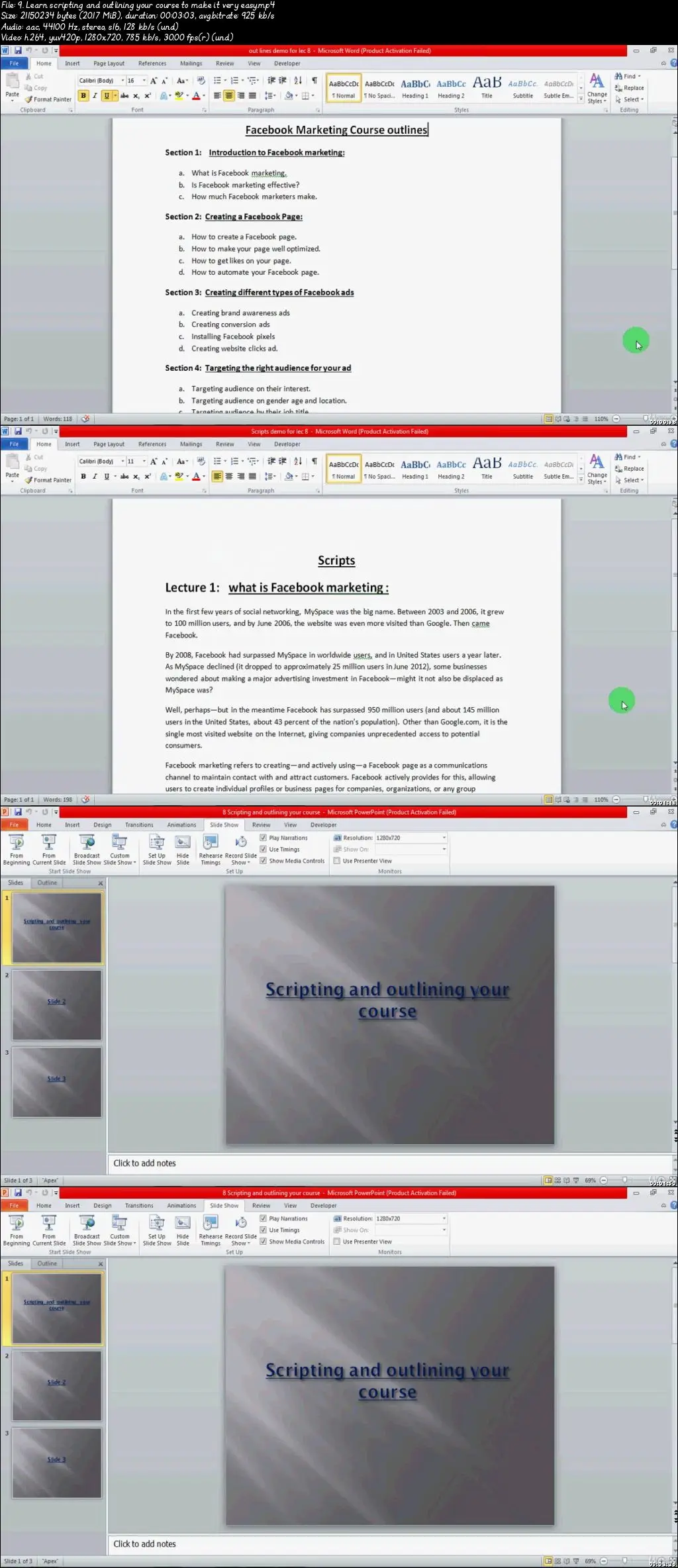Click Change Styles in the out lines demo window
678x1568 pixels.
pyautogui.click(x=597, y=88)
